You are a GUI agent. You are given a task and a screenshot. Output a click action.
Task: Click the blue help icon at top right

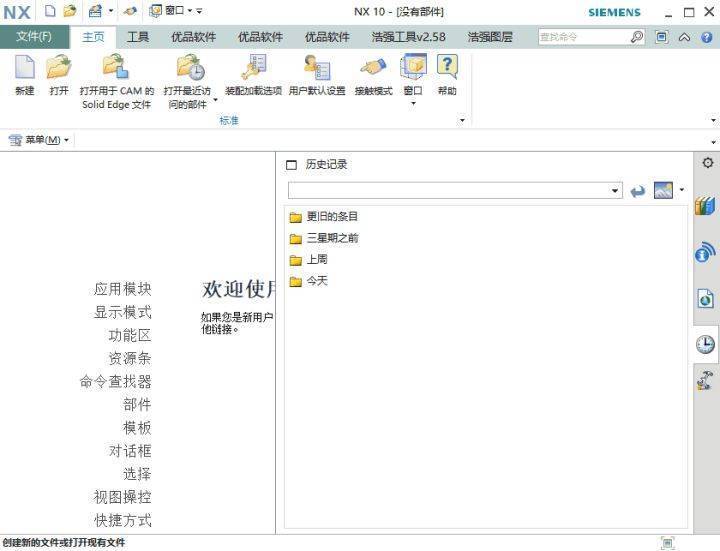coord(707,37)
